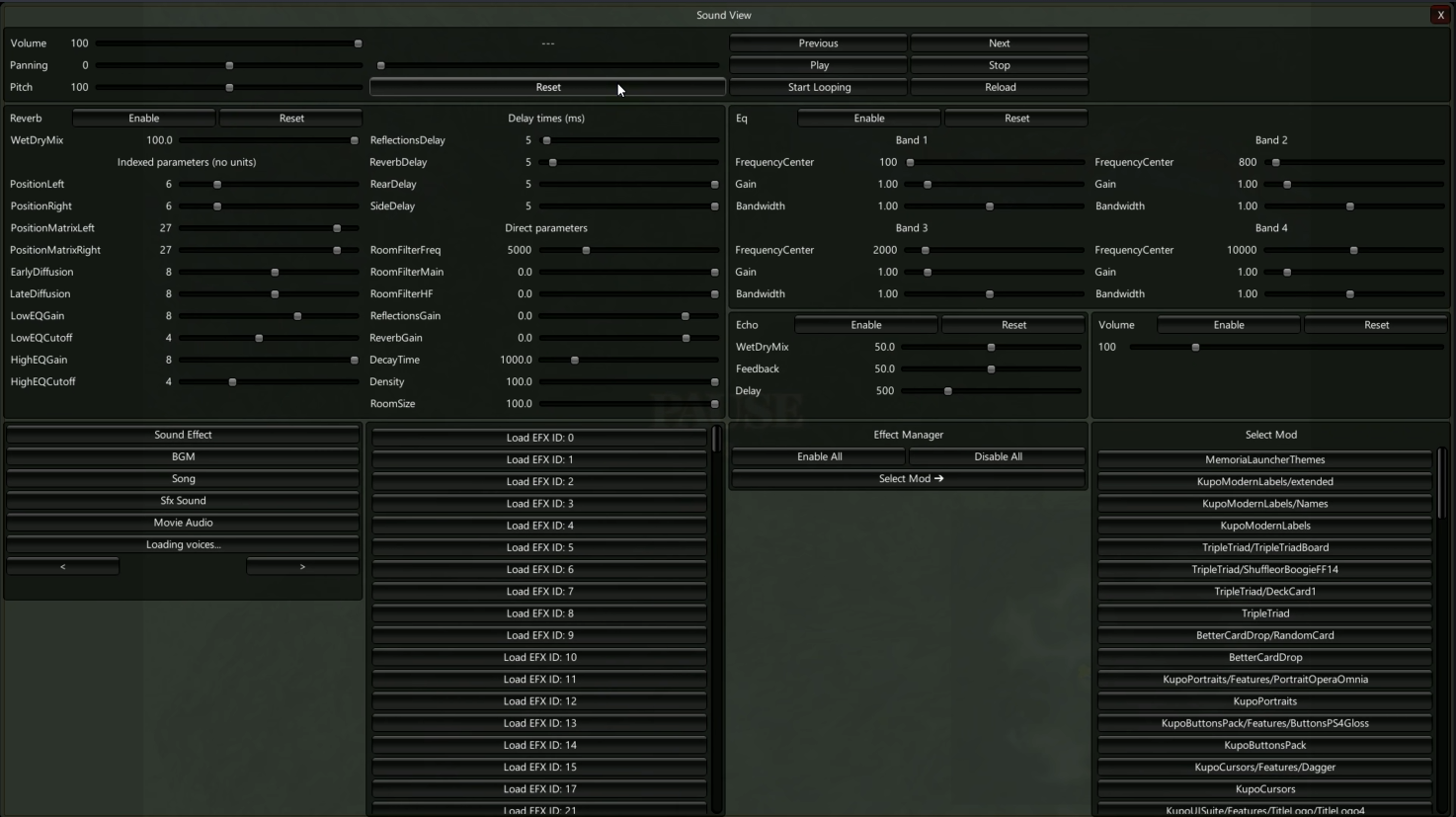Image resolution: width=1456 pixels, height=817 pixels.
Task: Click Enable All in Effect Manager
Action: pyautogui.click(x=819, y=456)
